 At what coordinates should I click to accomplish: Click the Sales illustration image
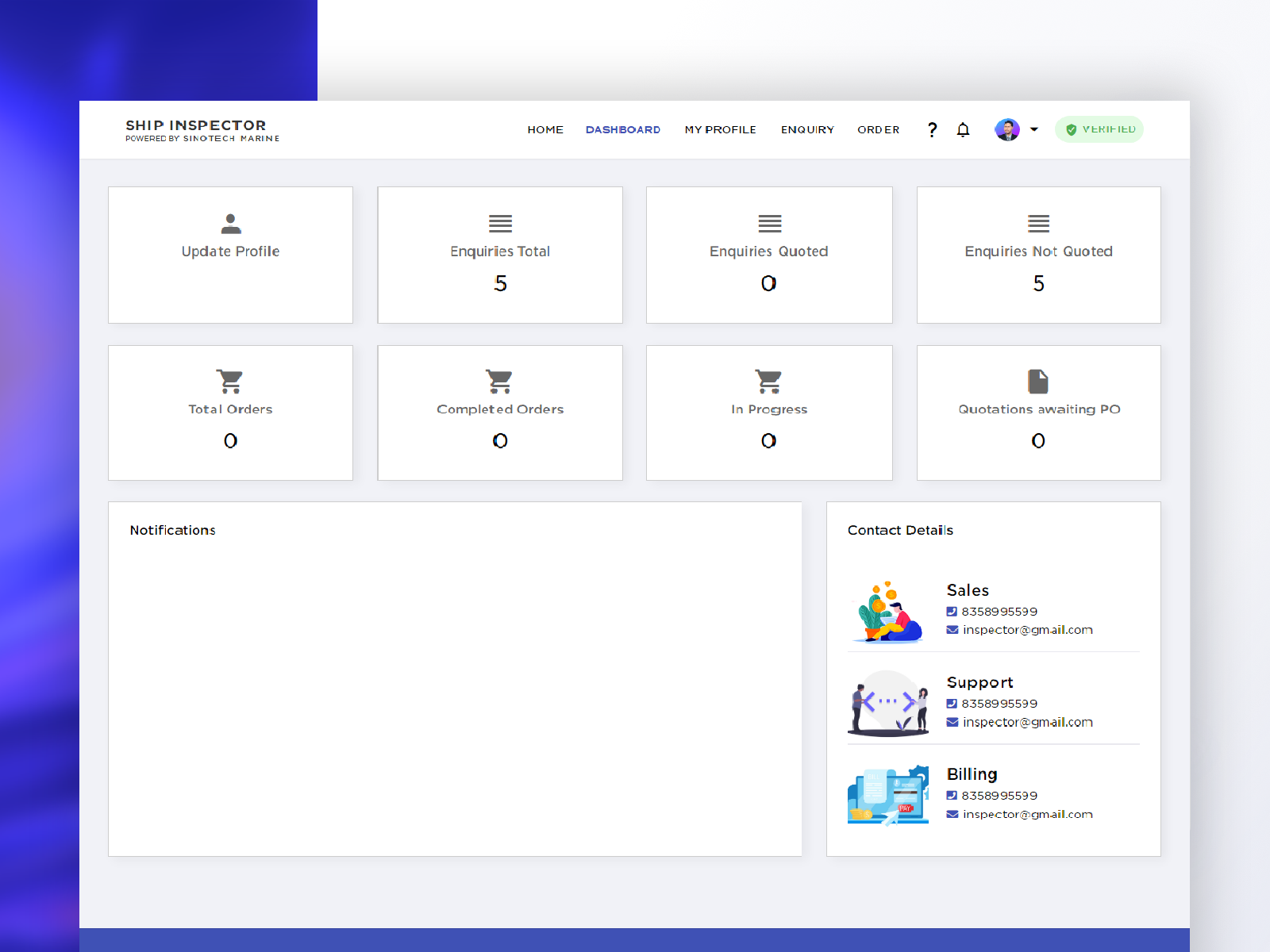[x=888, y=611]
